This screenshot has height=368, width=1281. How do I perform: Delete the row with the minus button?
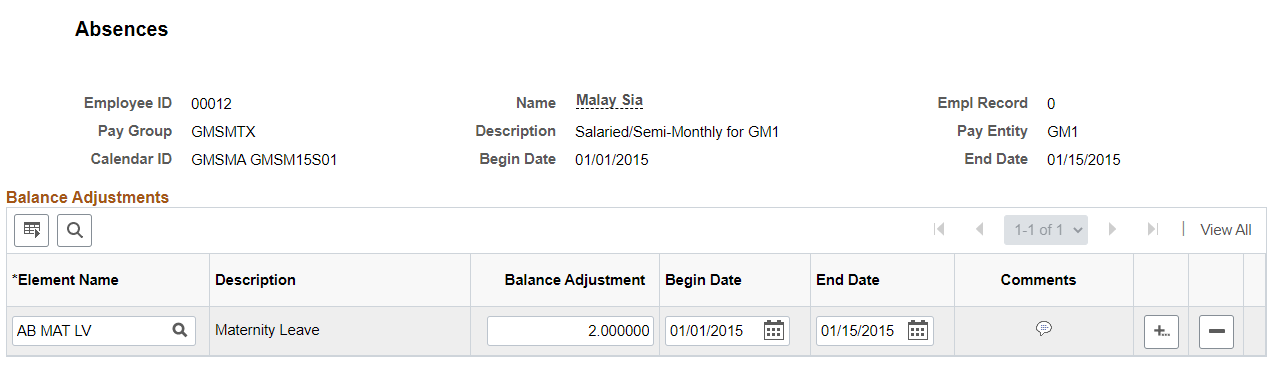(x=1216, y=331)
